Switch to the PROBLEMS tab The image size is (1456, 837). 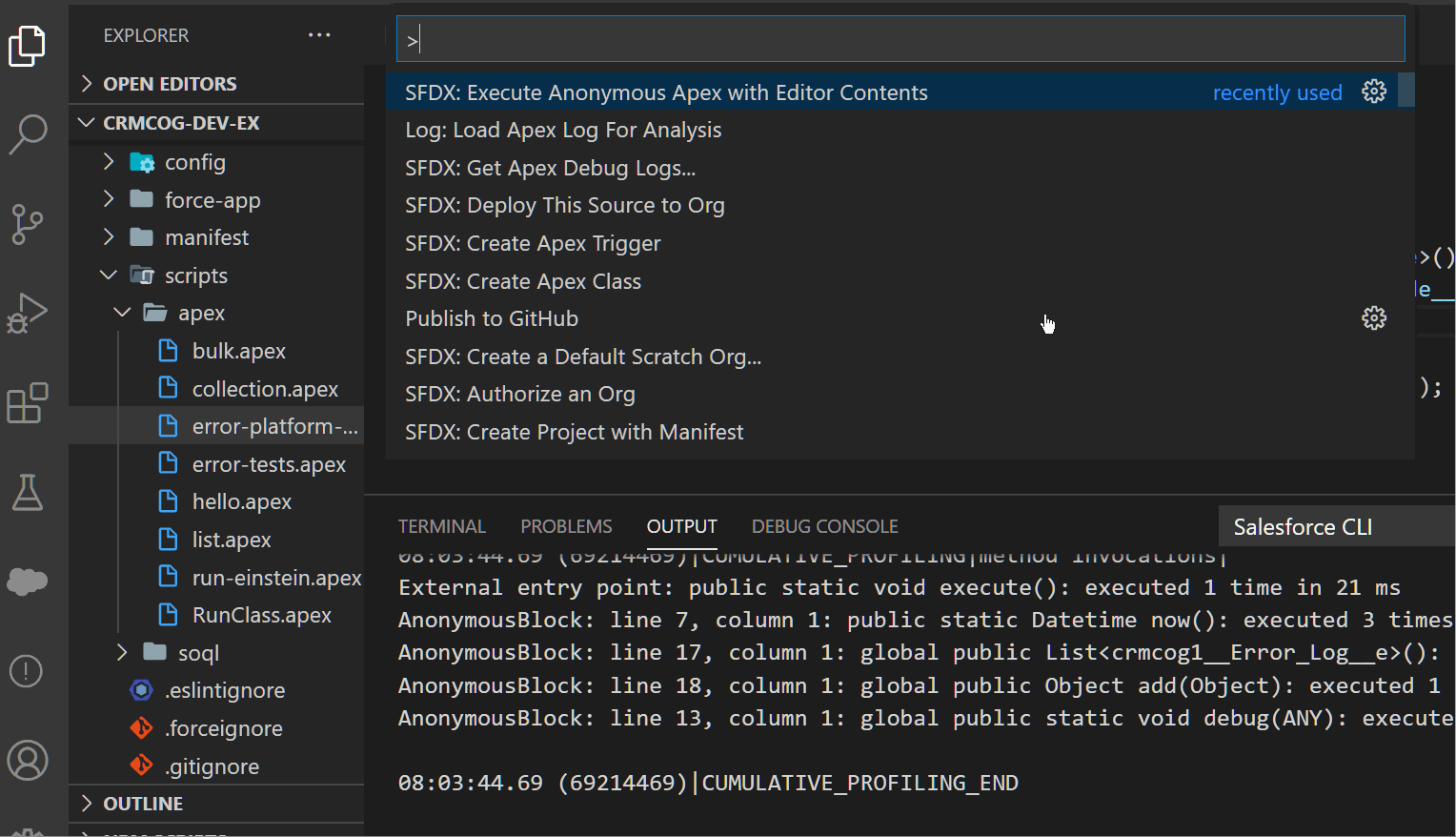click(566, 525)
